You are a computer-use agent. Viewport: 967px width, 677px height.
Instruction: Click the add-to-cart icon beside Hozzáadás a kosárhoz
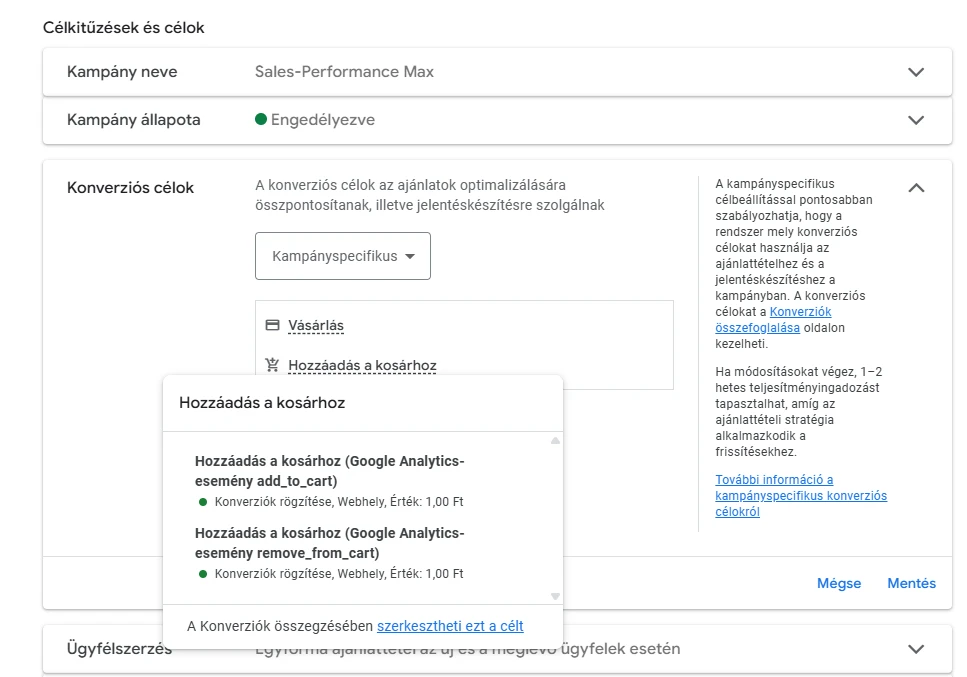[x=272, y=365]
